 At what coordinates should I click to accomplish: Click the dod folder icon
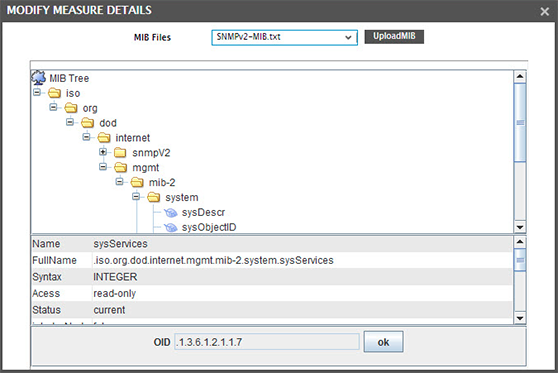(x=88, y=123)
